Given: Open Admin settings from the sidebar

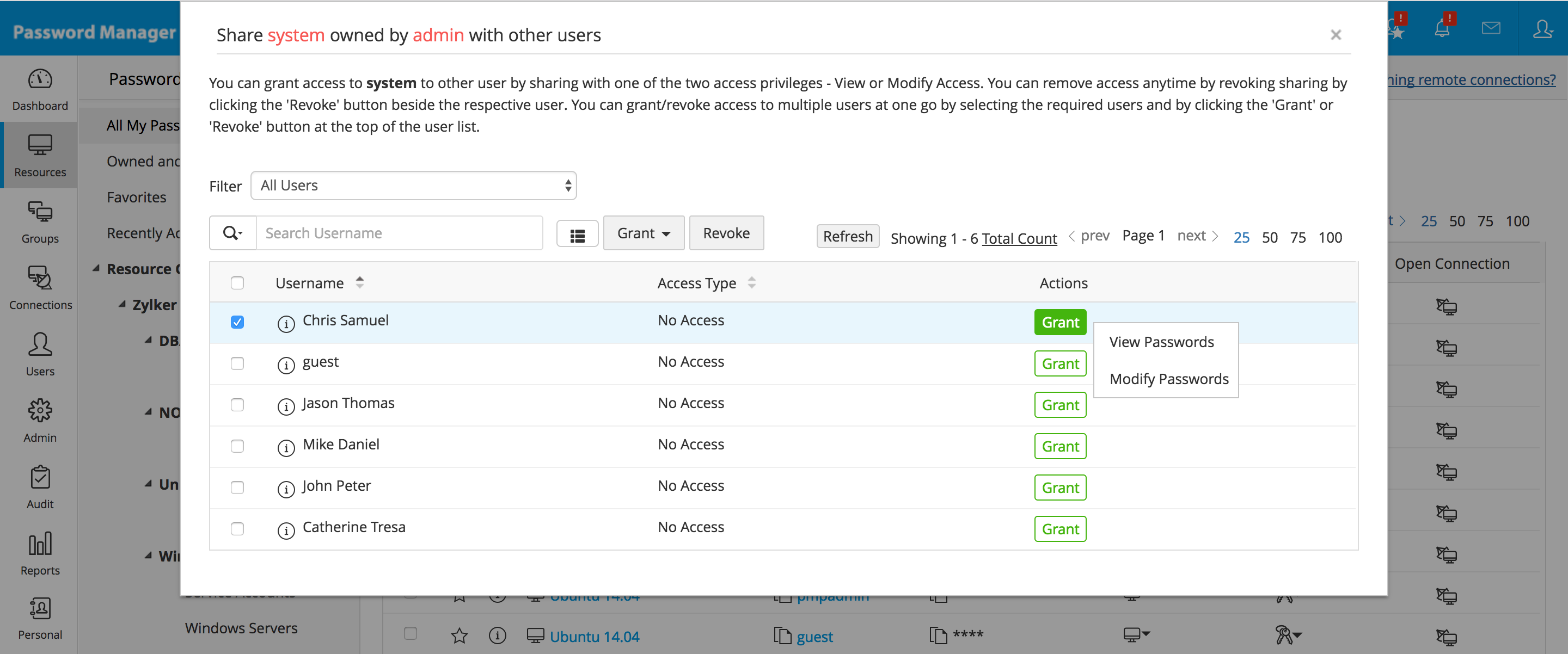Looking at the screenshot, I should point(39,421).
